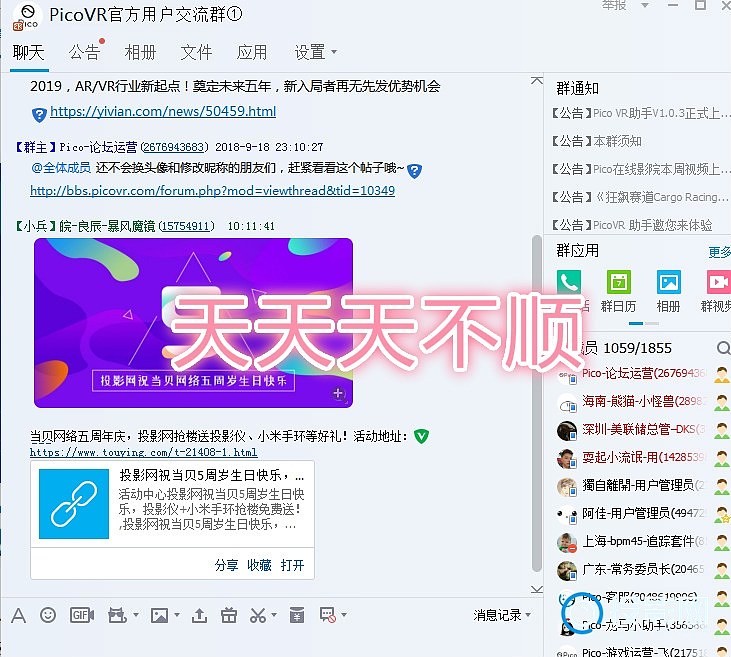Jump to bottom of chat arrow

537,589
